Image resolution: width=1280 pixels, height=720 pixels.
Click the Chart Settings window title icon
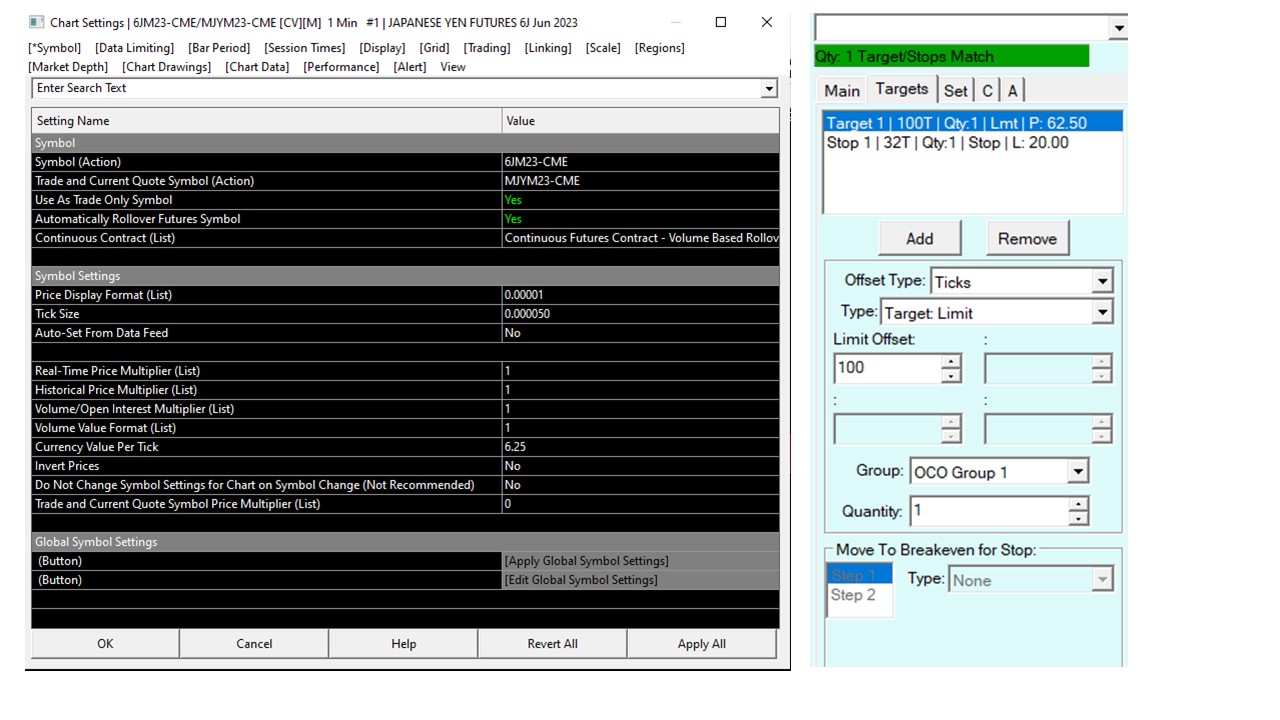pos(37,22)
